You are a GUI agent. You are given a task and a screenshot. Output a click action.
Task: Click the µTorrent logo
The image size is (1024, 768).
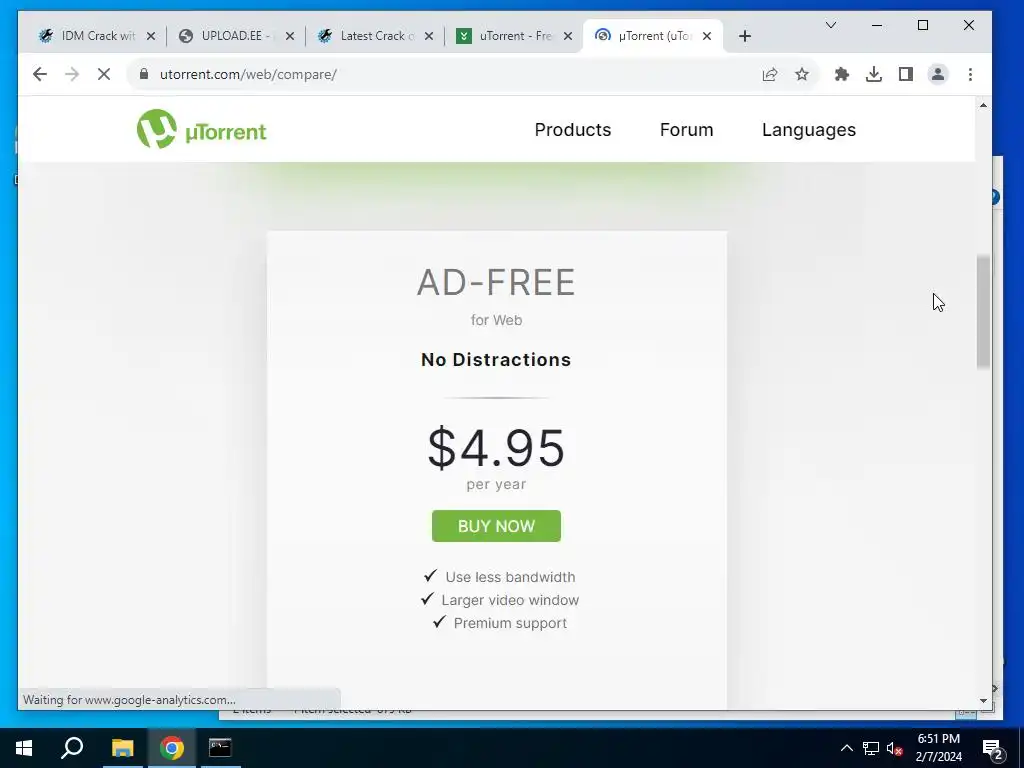click(x=201, y=129)
